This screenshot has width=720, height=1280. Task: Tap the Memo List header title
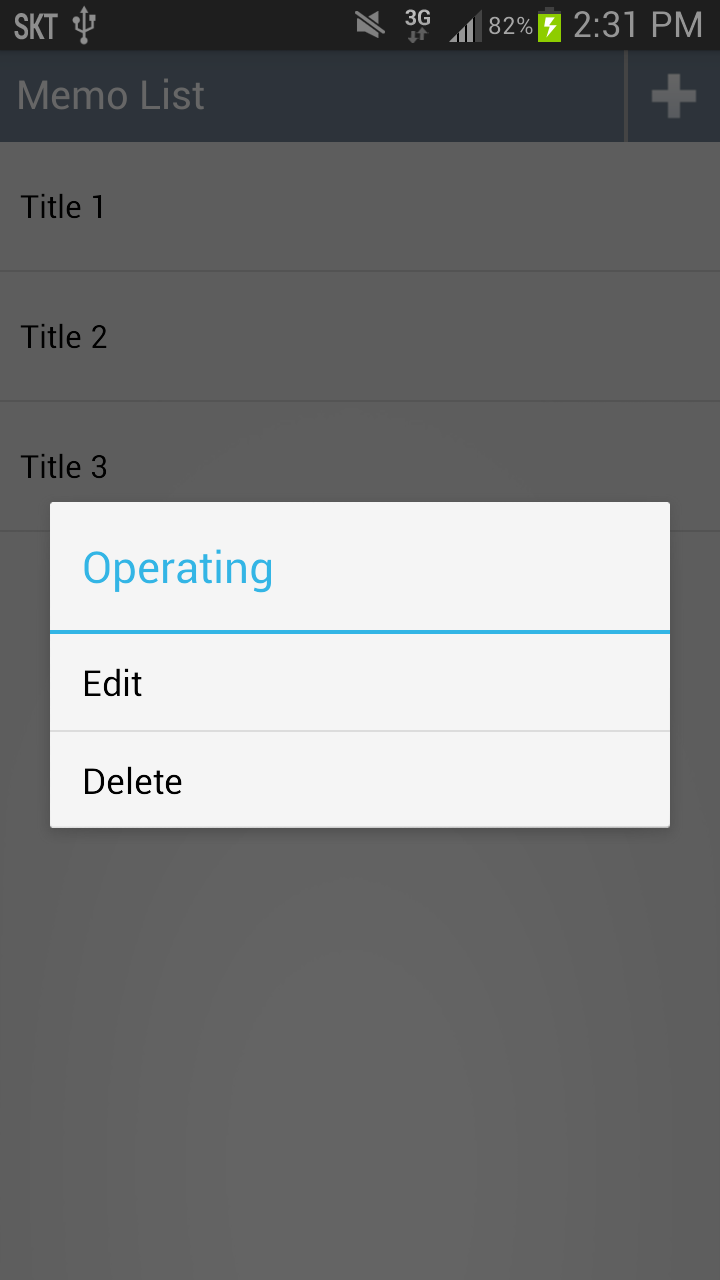111,96
